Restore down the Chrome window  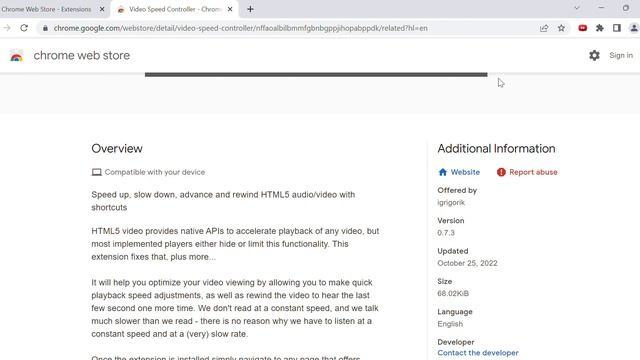pos(626,8)
